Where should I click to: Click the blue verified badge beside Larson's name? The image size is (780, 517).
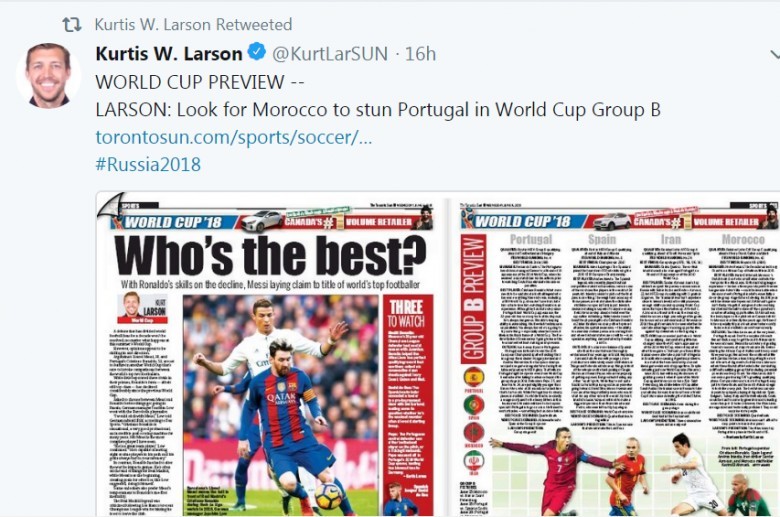point(257,52)
